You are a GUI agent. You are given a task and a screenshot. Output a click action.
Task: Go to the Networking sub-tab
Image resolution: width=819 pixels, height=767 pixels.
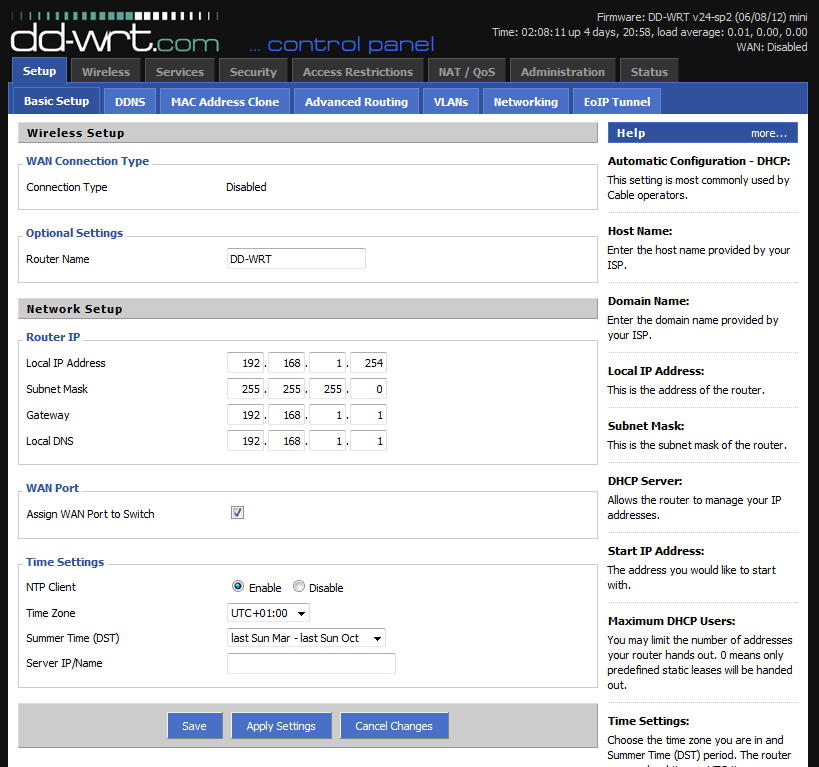point(526,102)
